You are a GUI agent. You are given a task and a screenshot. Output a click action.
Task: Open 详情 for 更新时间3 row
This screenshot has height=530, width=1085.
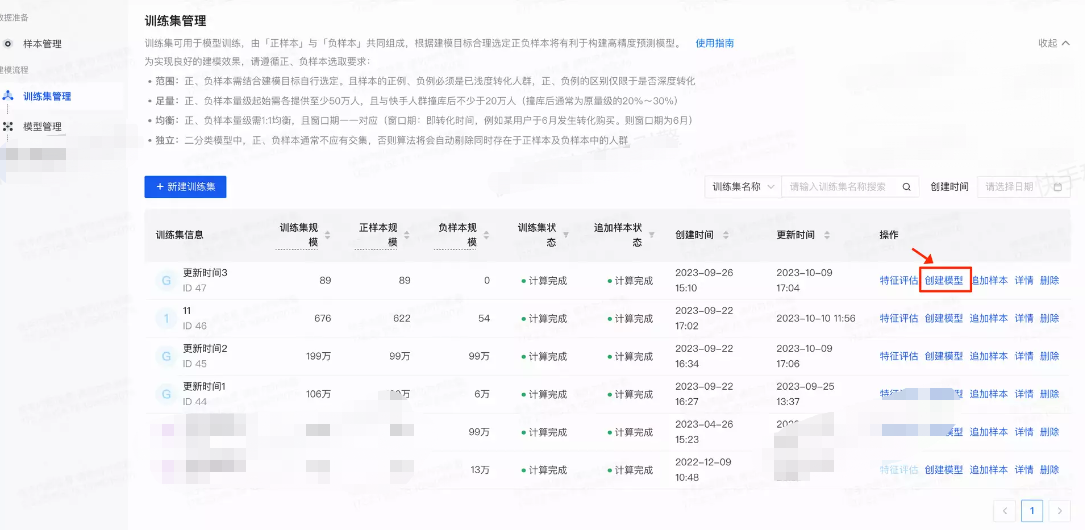point(1024,280)
